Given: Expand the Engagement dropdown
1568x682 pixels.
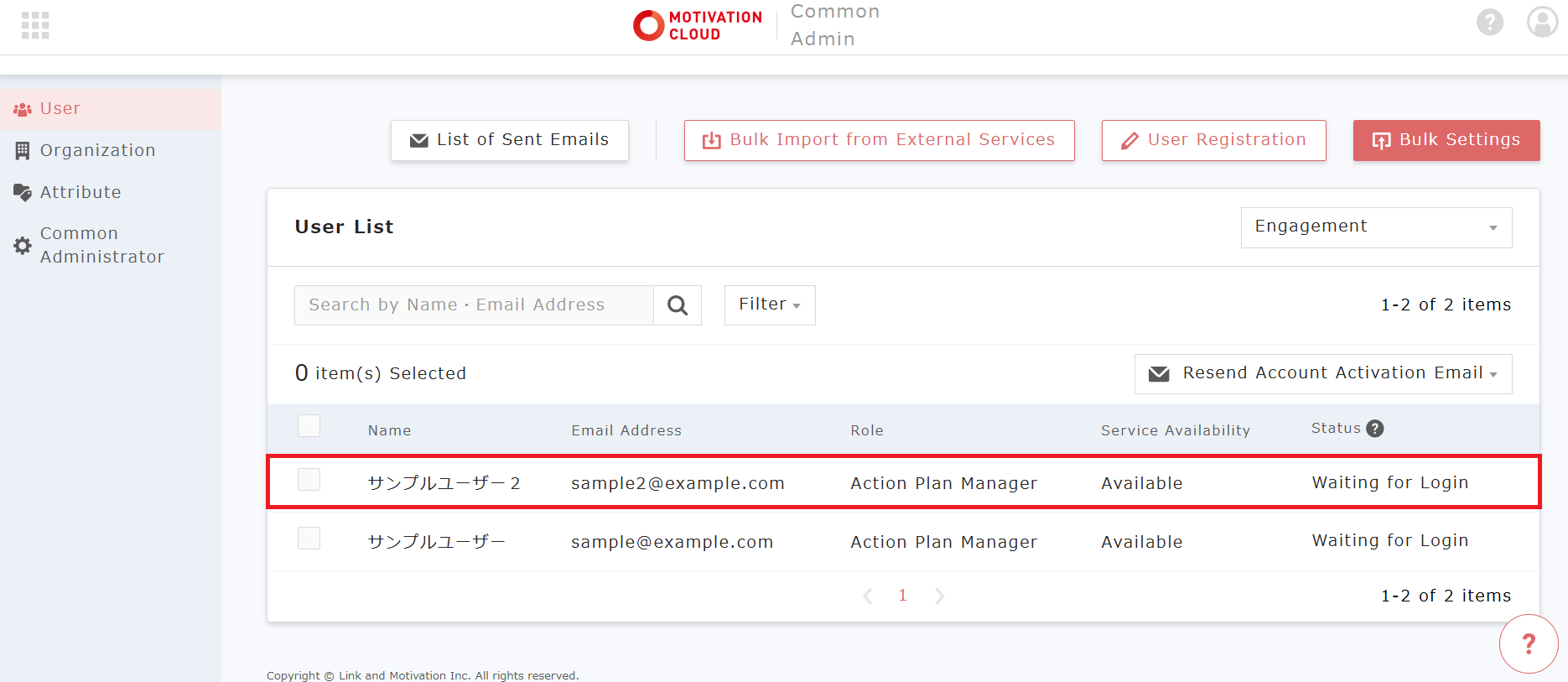Looking at the screenshot, I should tap(1376, 227).
